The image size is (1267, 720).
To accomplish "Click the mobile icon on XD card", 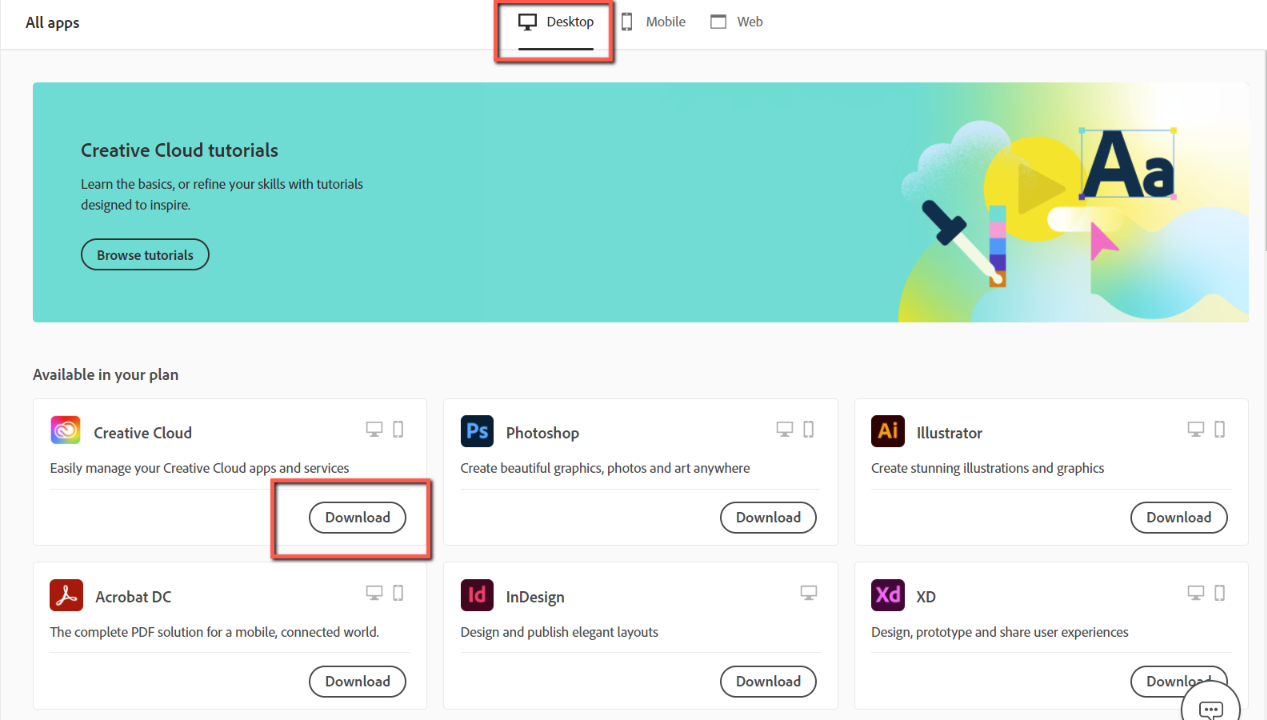I will coord(1220,592).
